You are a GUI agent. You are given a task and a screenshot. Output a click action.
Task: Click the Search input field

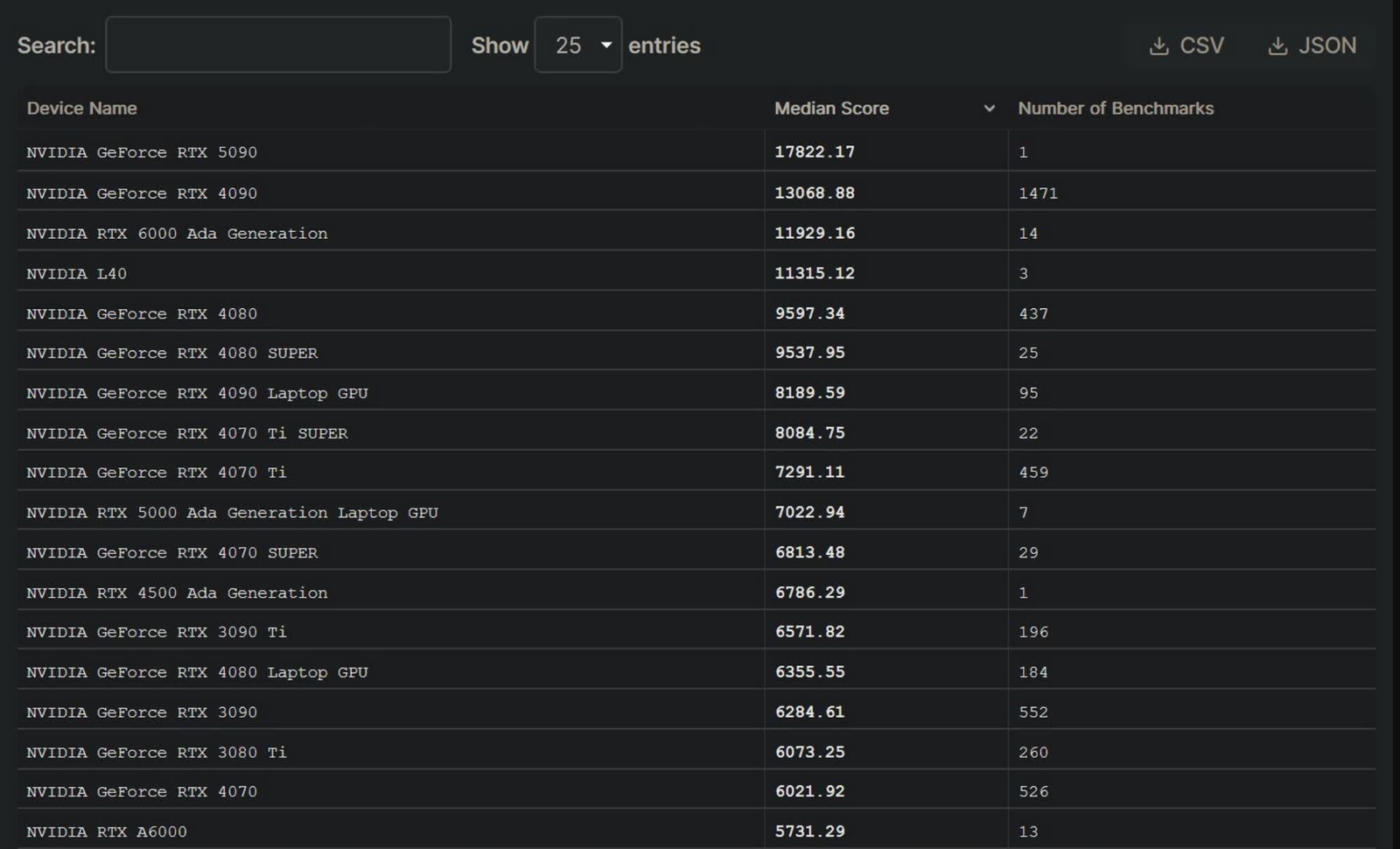point(278,45)
